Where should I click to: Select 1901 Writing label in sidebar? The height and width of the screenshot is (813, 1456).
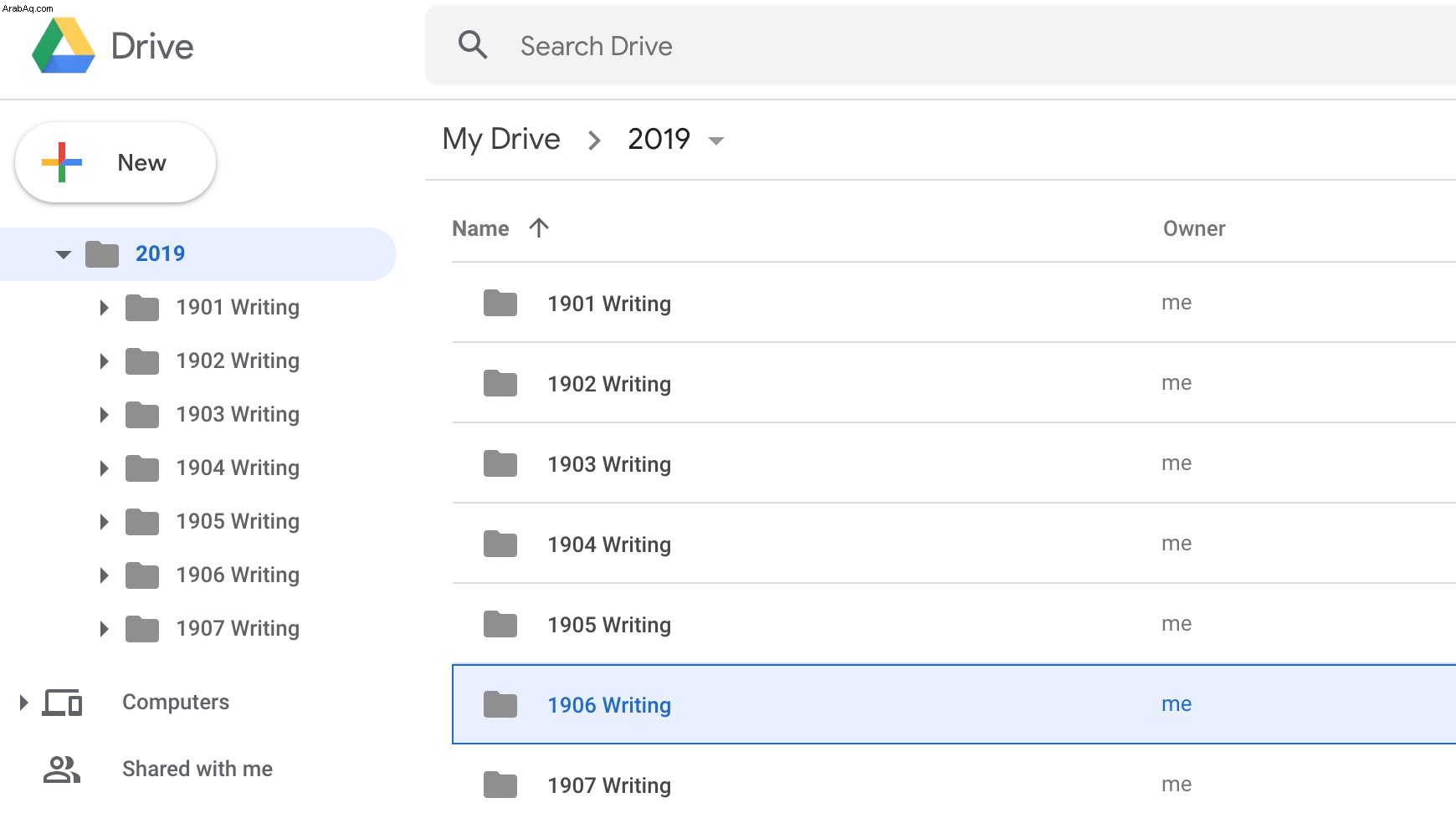(238, 307)
